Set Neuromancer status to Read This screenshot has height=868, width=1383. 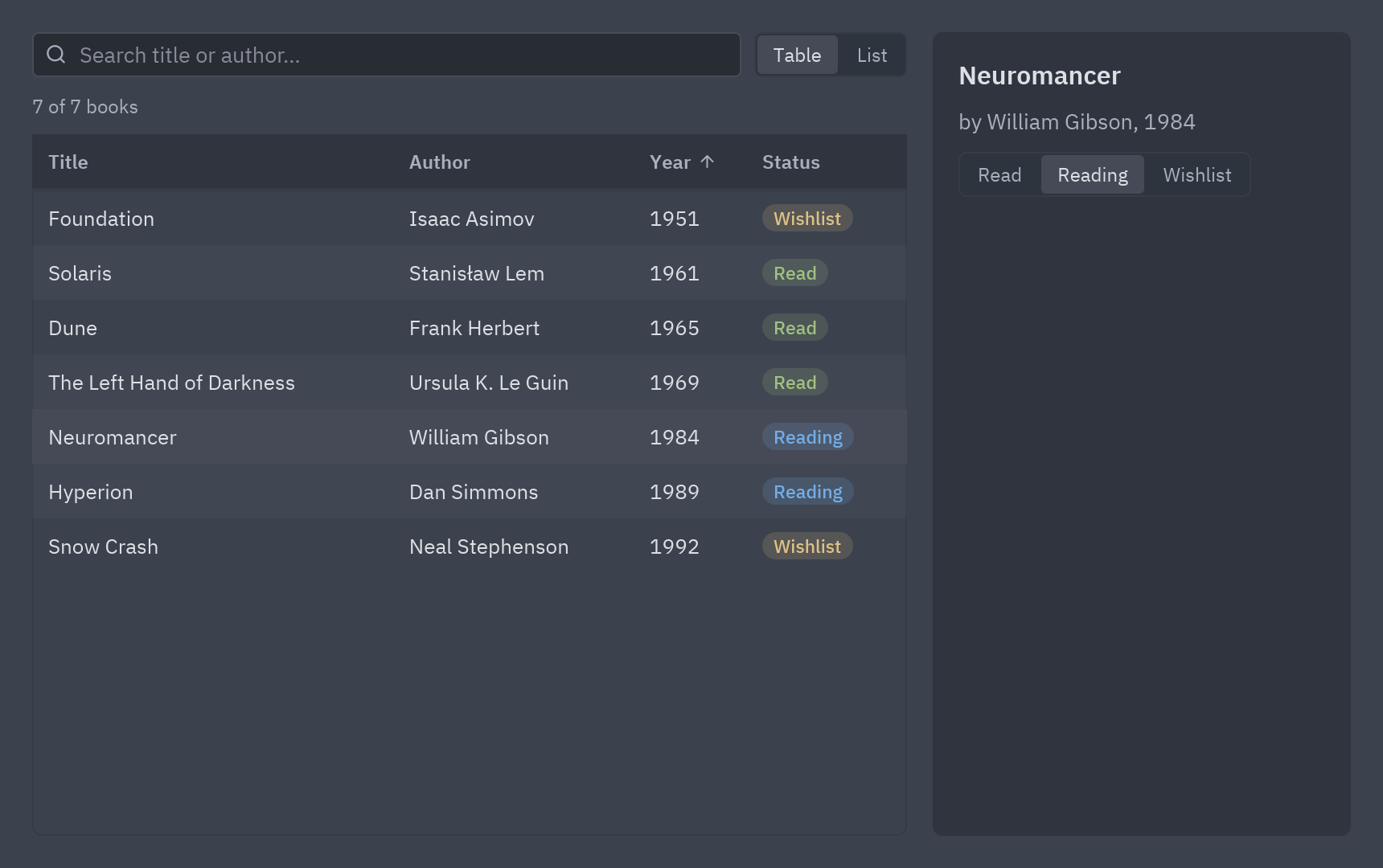(x=999, y=174)
